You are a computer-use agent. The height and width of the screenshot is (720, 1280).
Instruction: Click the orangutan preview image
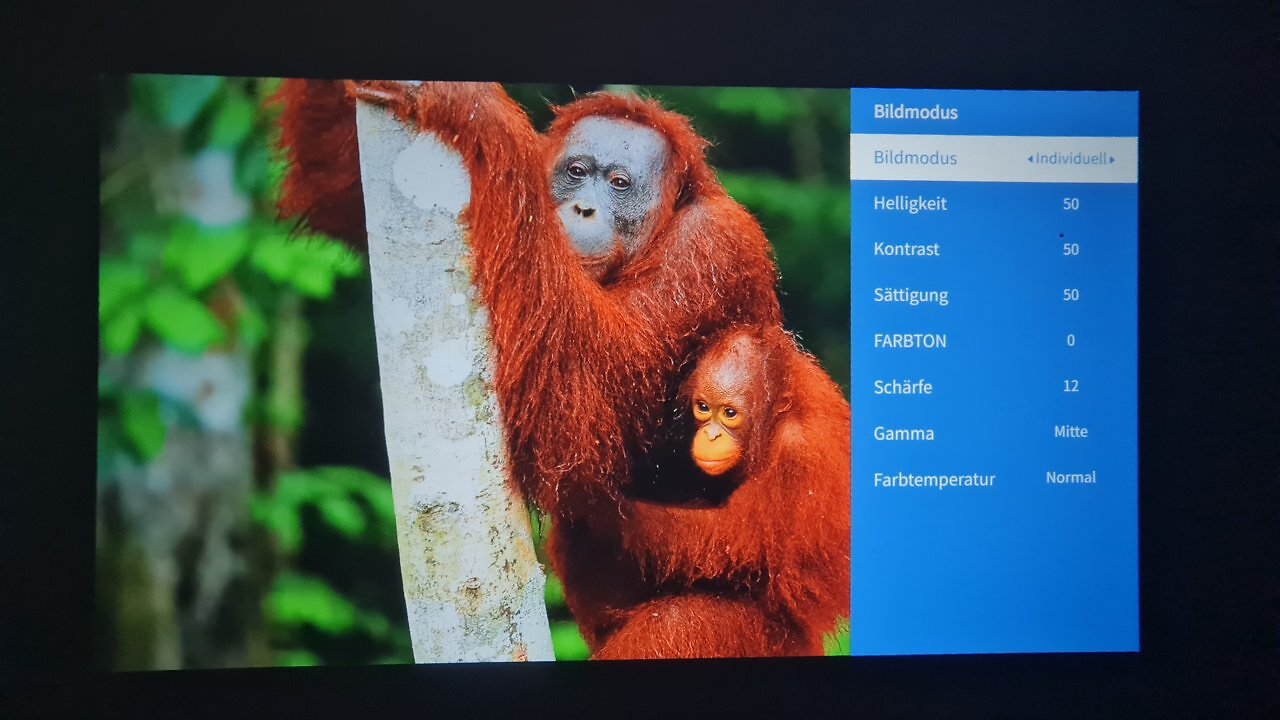click(474, 370)
